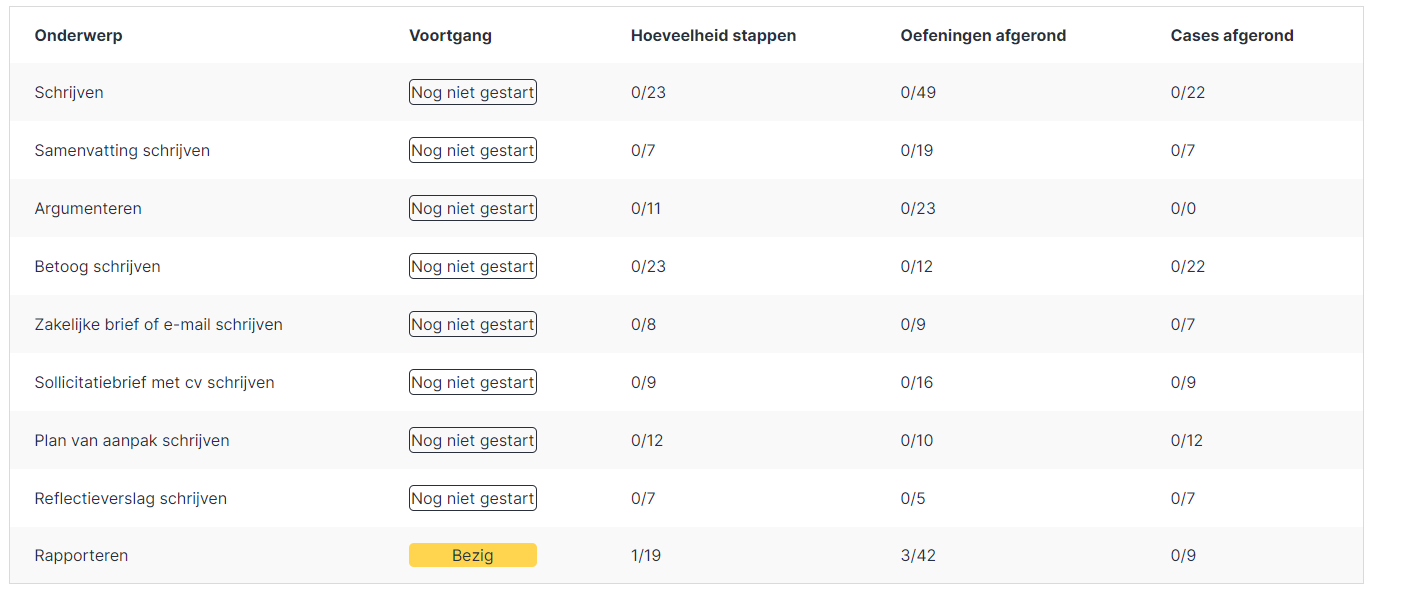Click the Betoog schrijven subject
This screenshot has height=596, width=1406.
97,267
